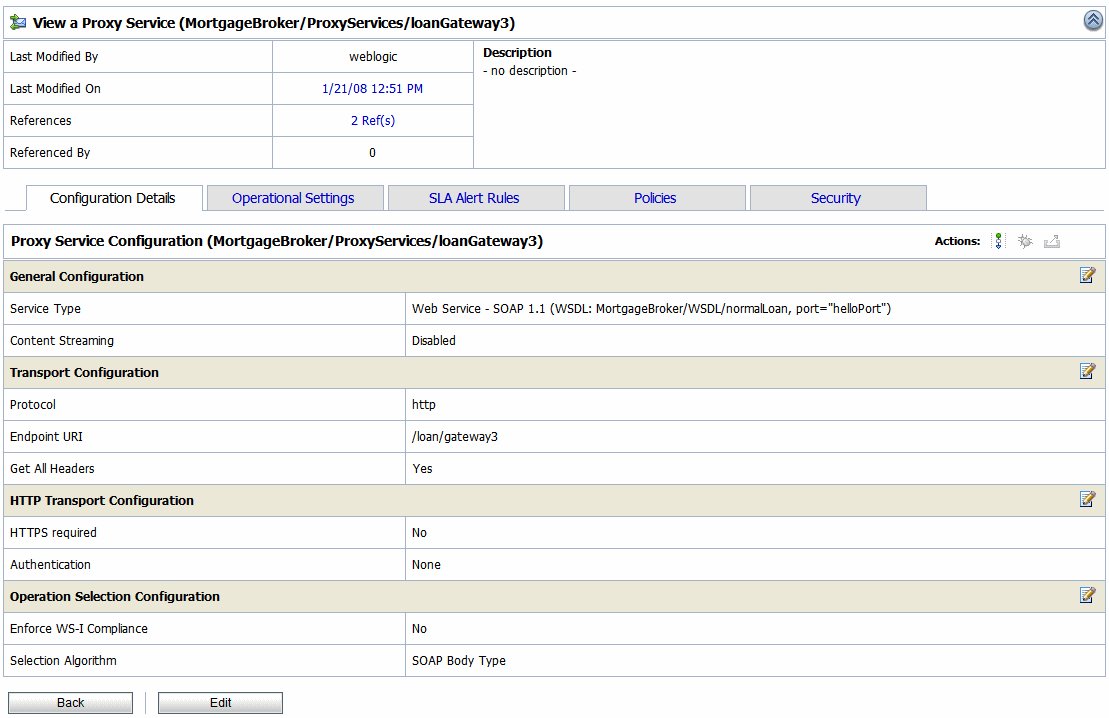Switch to Operational Settings tab
The height and width of the screenshot is (718, 1109).
coord(294,198)
